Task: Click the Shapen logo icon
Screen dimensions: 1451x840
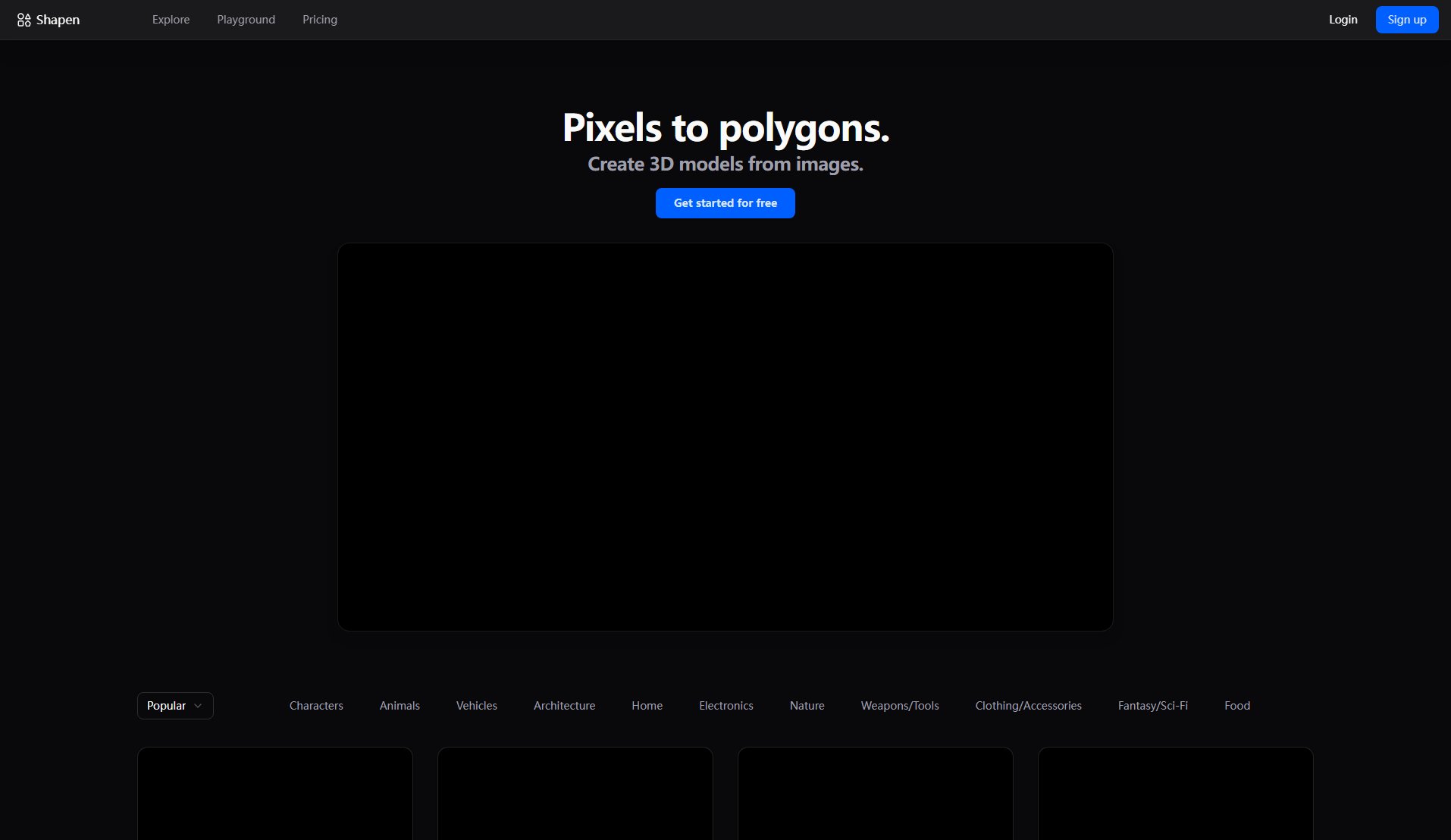Action: (x=24, y=20)
